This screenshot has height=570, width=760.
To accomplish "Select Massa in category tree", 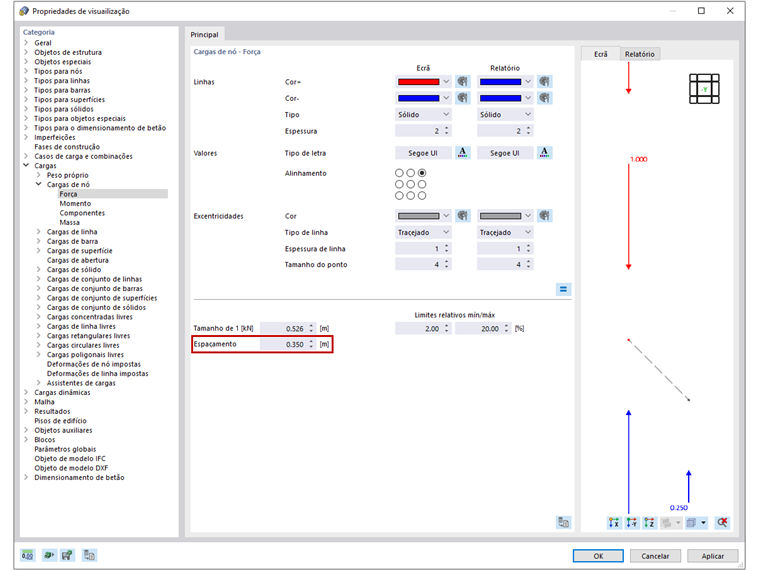I will [x=69, y=222].
